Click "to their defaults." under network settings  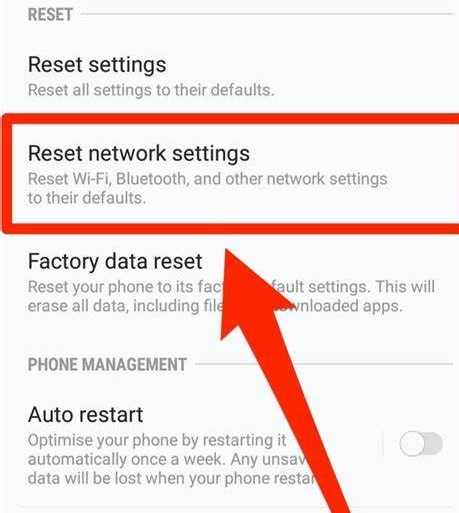[87, 198]
